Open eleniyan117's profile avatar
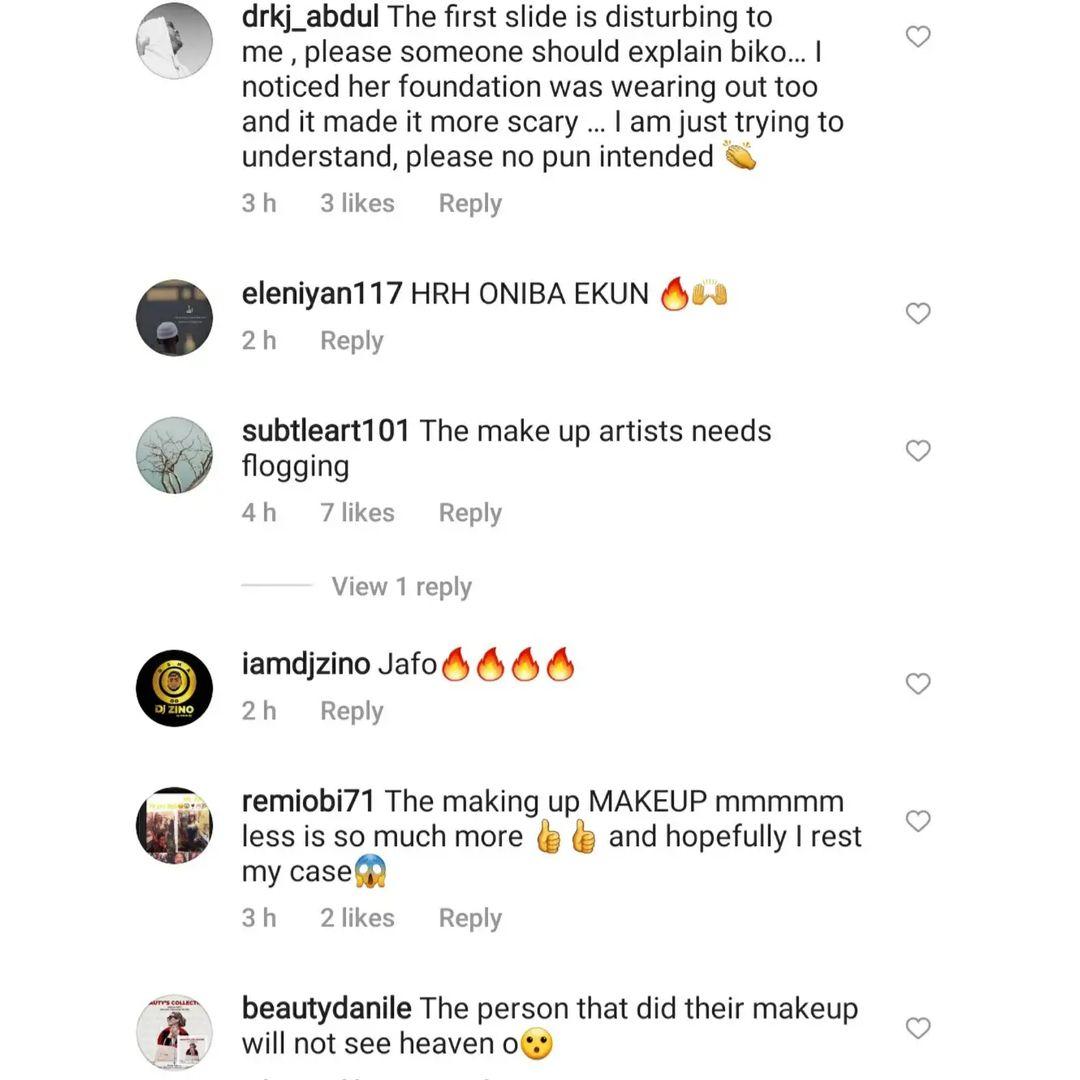 pyautogui.click(x=174, y=317)
